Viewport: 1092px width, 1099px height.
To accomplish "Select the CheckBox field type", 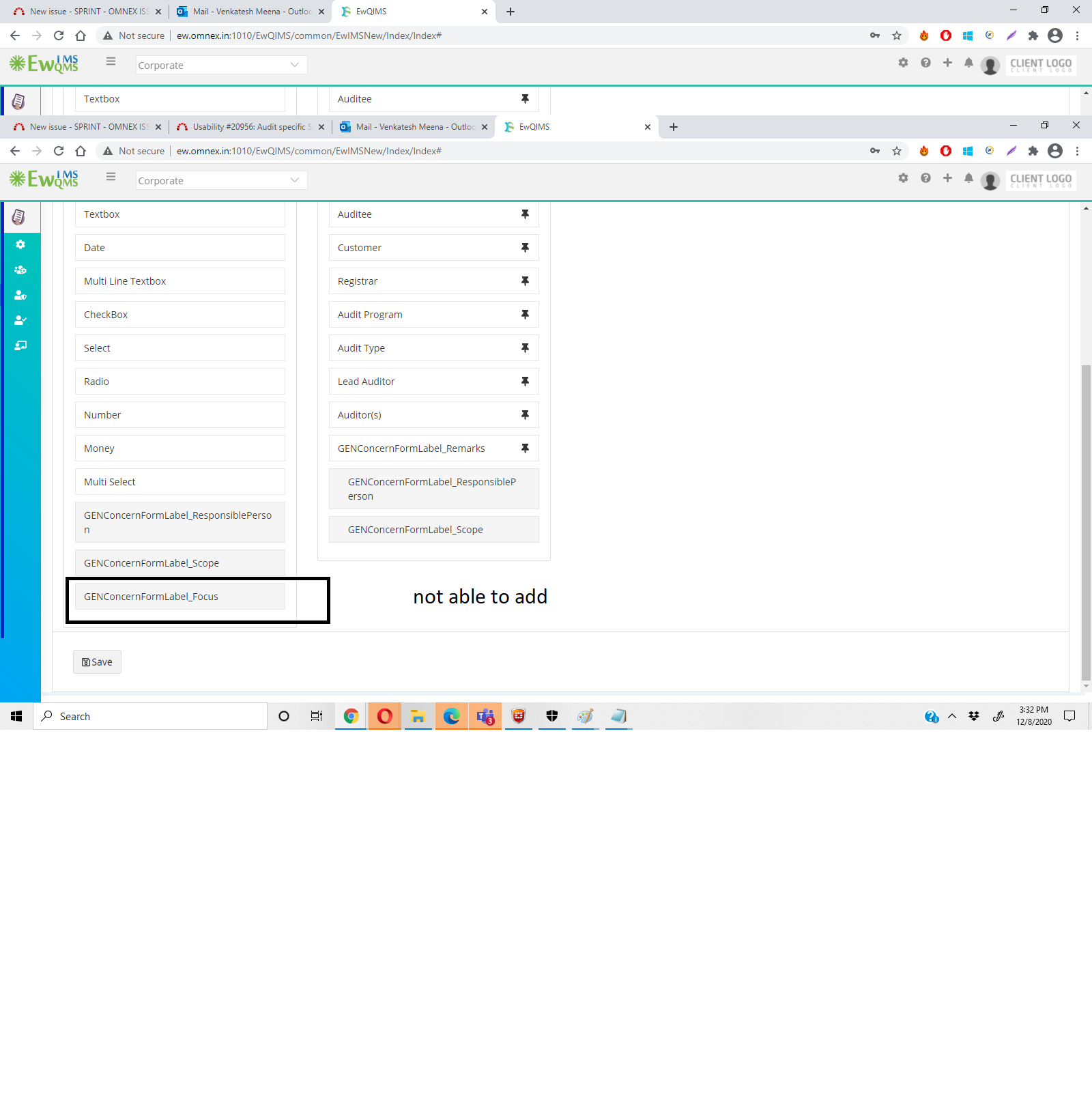I will coord(180,315).
